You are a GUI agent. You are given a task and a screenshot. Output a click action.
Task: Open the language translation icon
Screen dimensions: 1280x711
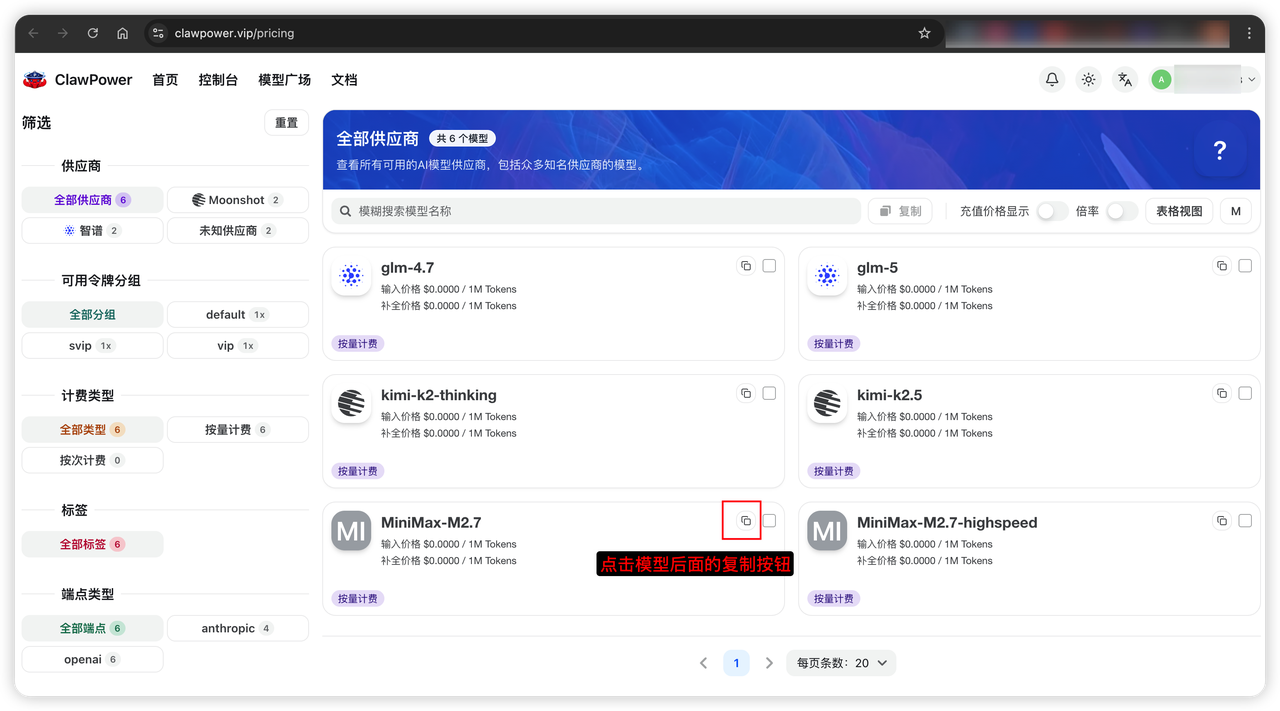tap(1125, 80)
